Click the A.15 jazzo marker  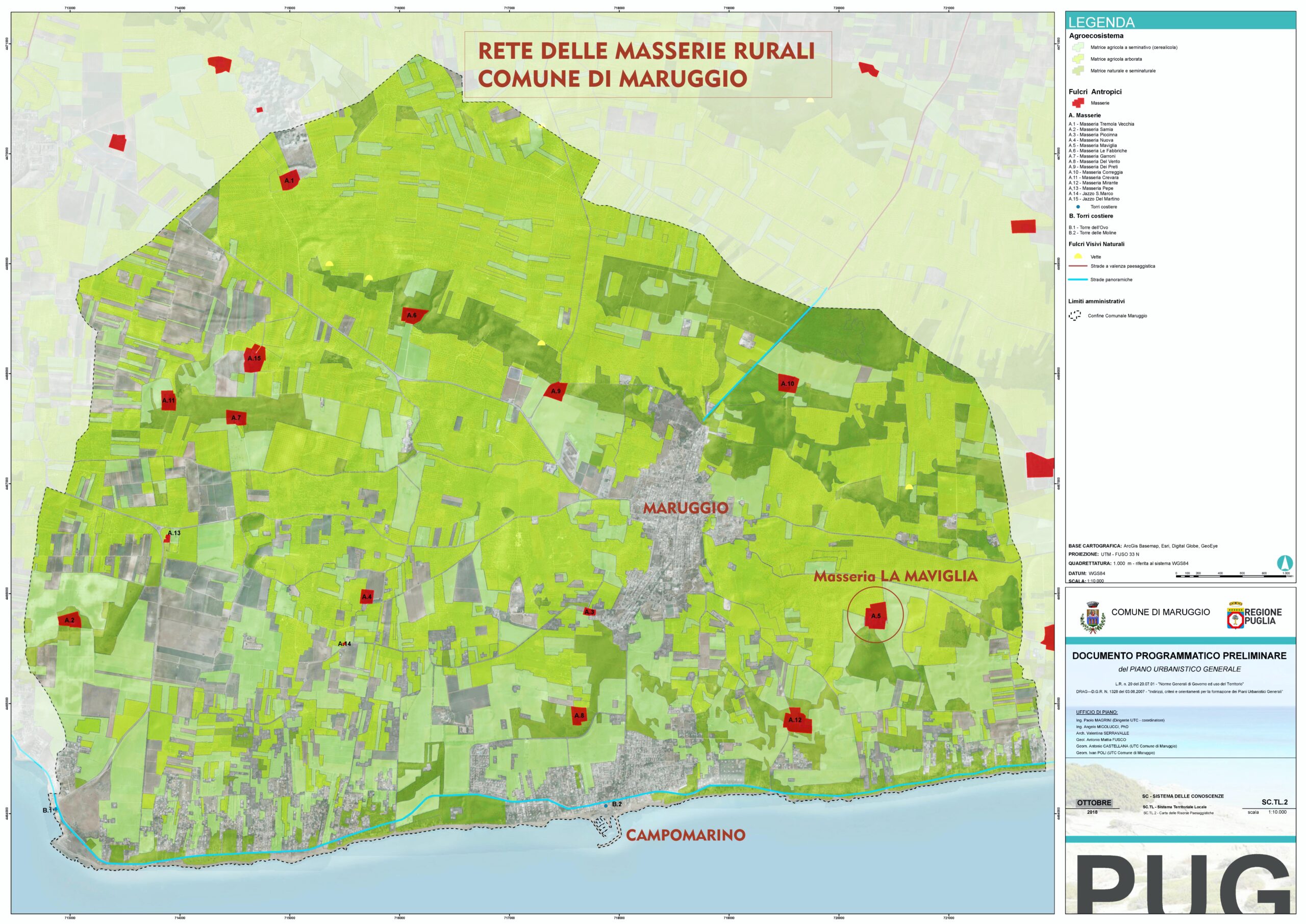point(254,359)
